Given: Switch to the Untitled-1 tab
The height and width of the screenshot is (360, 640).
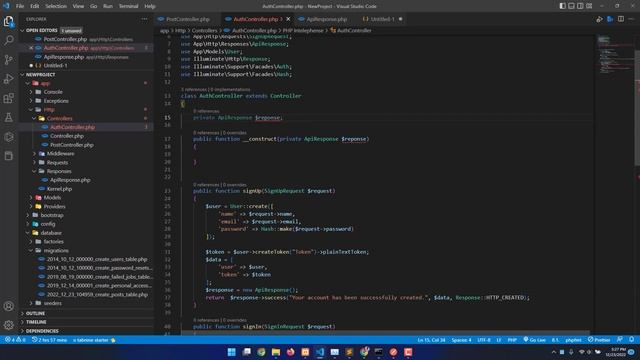Looking at the screenshot, I should coord(382,19).
